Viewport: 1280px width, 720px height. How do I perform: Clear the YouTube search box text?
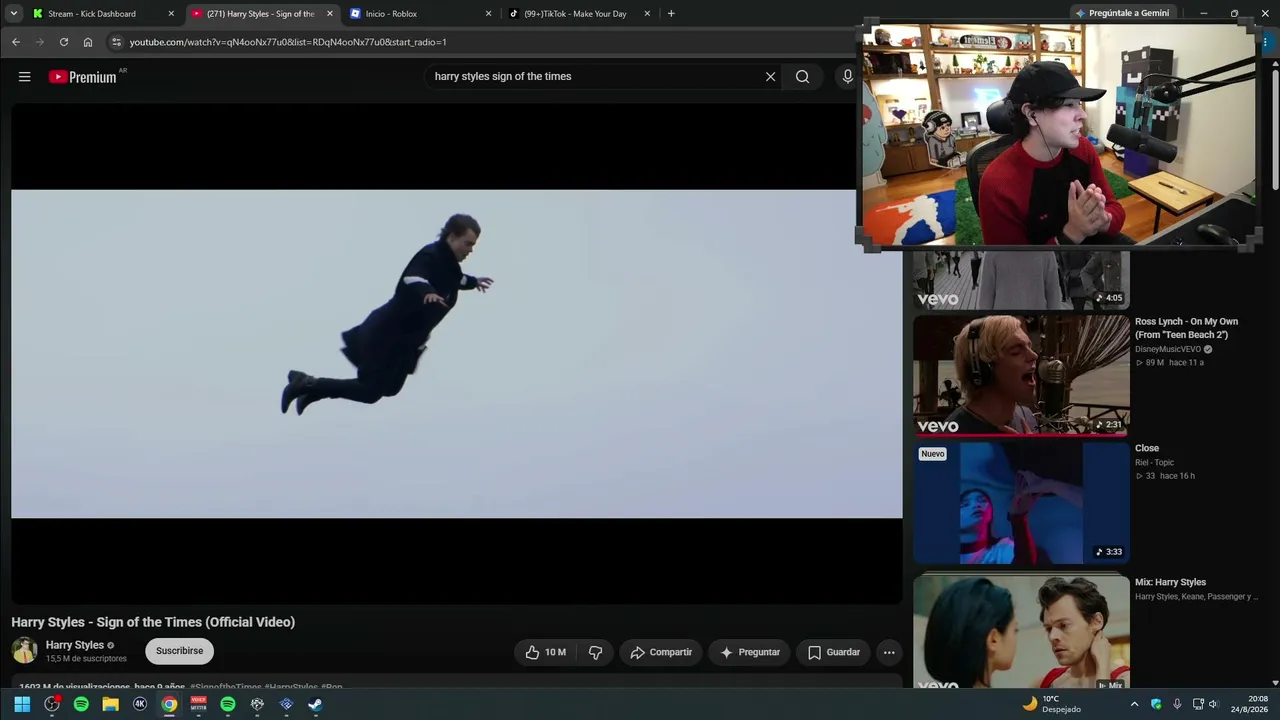770,77
